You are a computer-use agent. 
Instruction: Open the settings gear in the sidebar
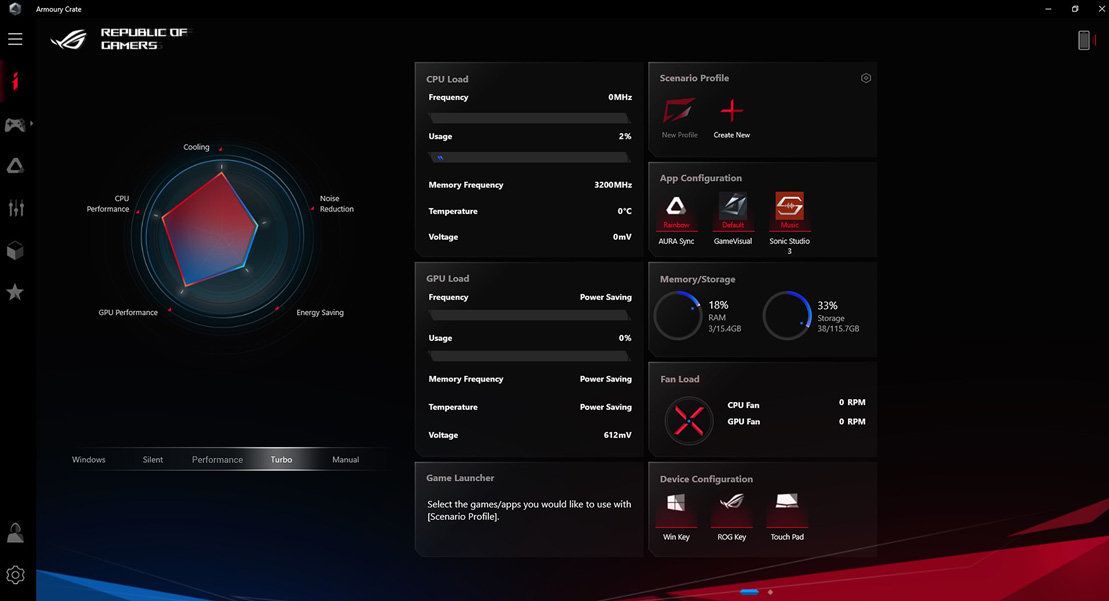[15, 575]
